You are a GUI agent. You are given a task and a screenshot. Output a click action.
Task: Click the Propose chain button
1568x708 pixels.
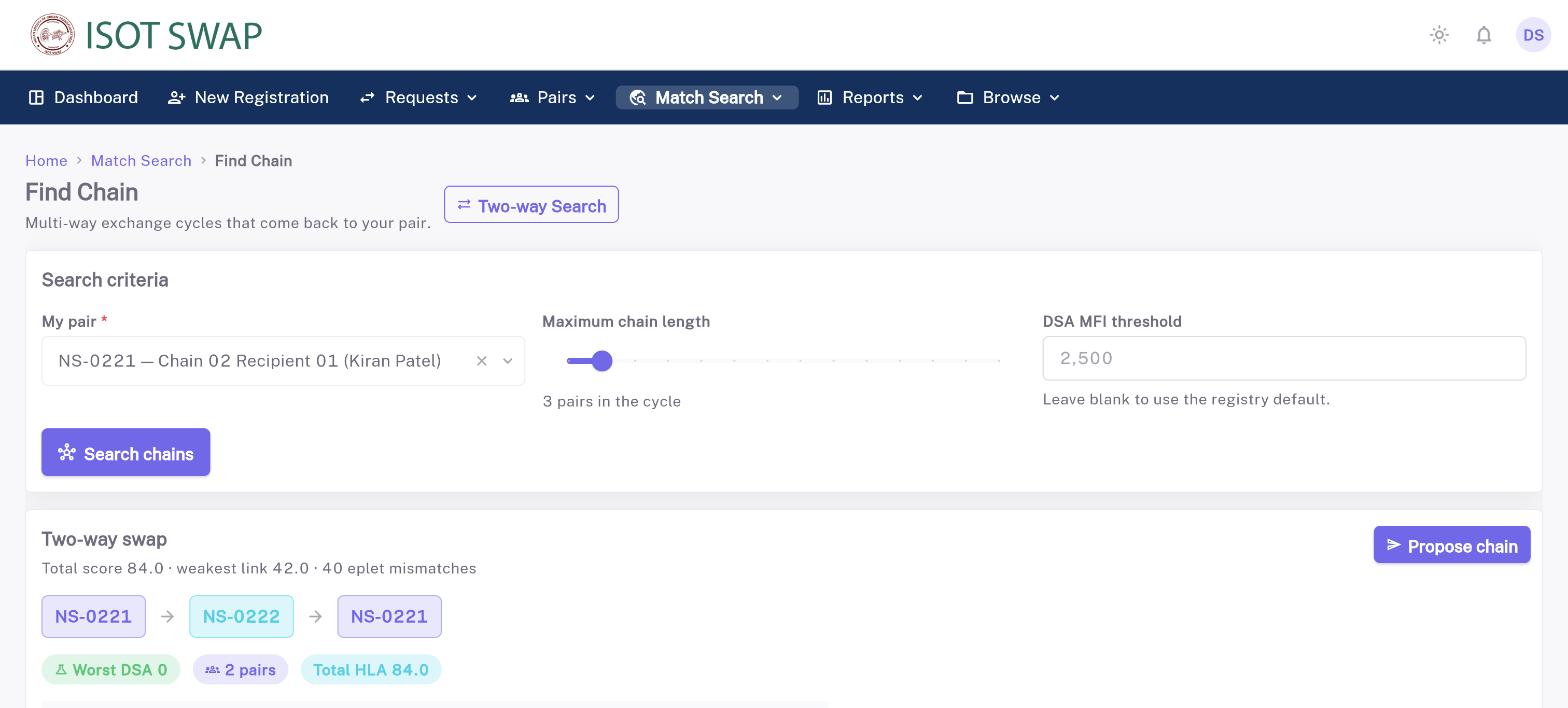1452,545
